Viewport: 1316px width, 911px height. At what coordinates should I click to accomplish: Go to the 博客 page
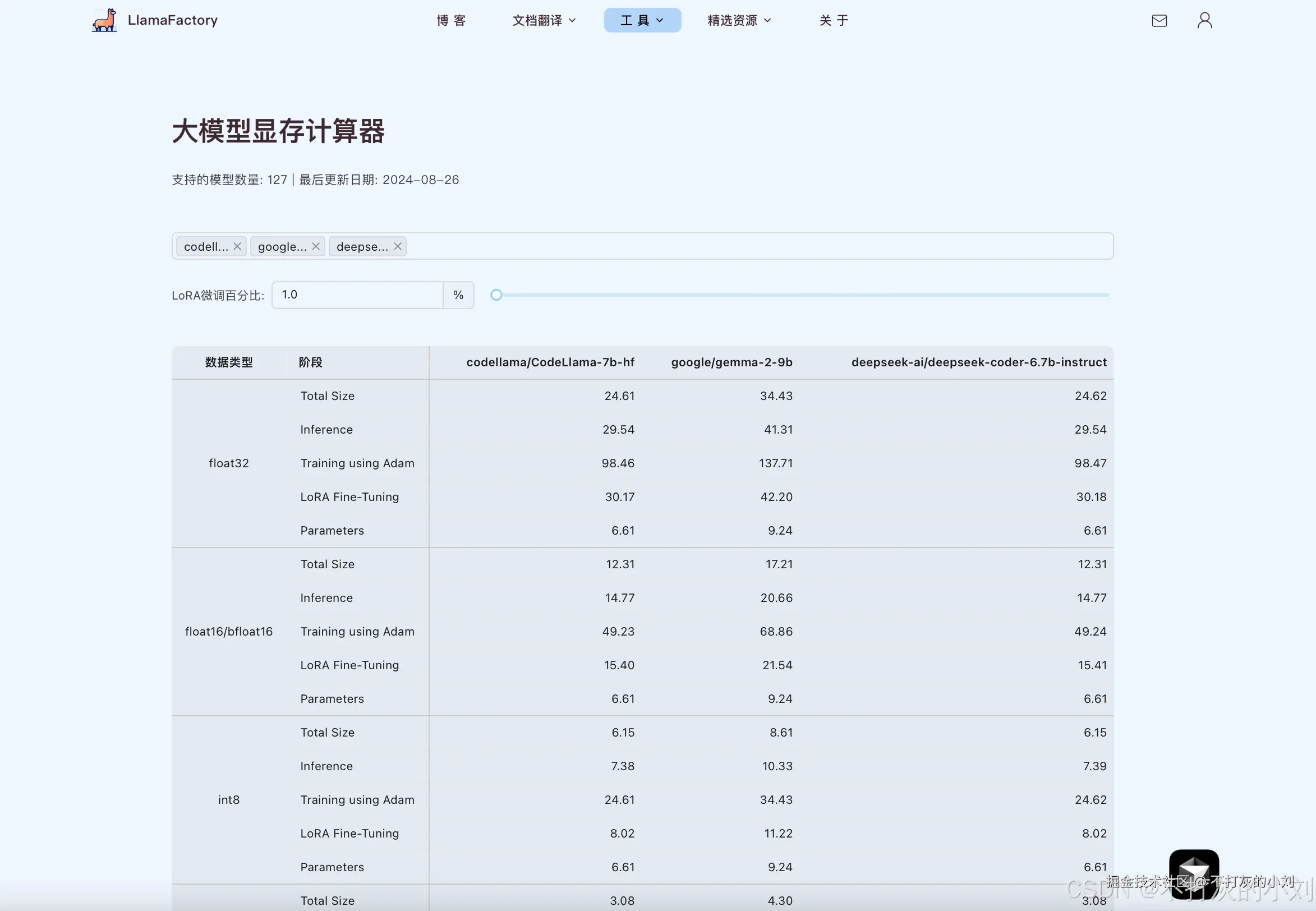pos(452,21)
